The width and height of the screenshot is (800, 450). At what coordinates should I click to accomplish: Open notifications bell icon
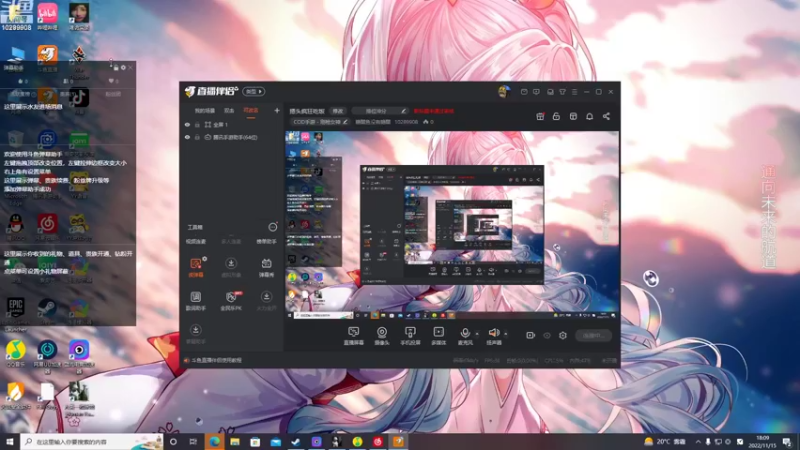589,116
